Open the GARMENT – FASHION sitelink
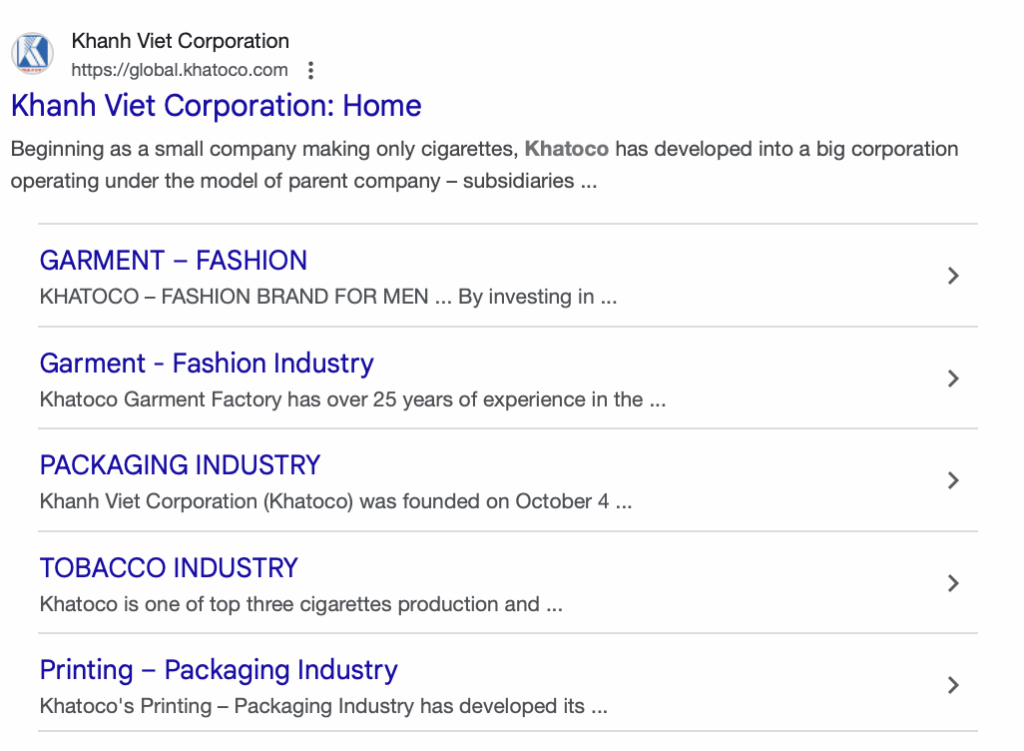 tap(173, 261)
